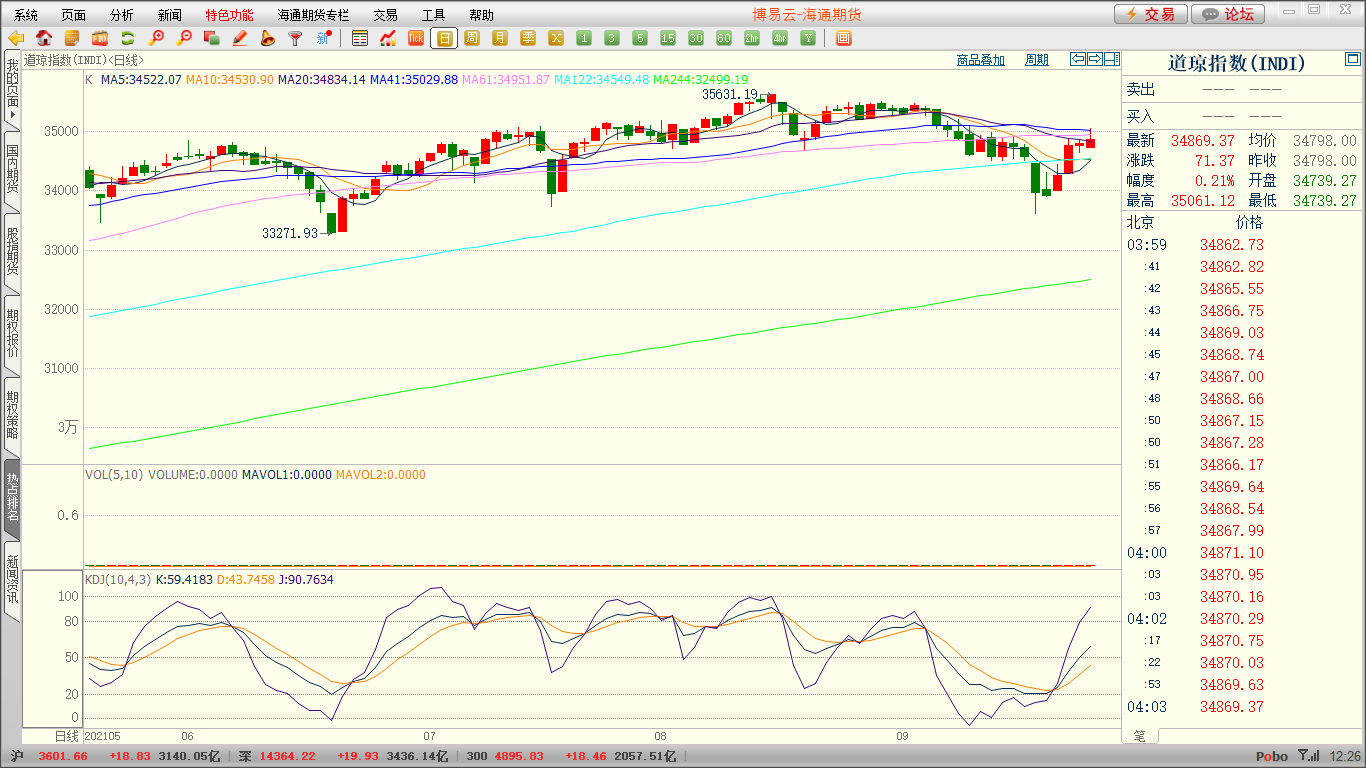Image resolution: width=1366 pixels, height=768 pixels.
Task: Click the back arrow toolbar icon
Action: pyautogui.click(x=16, y=38)
